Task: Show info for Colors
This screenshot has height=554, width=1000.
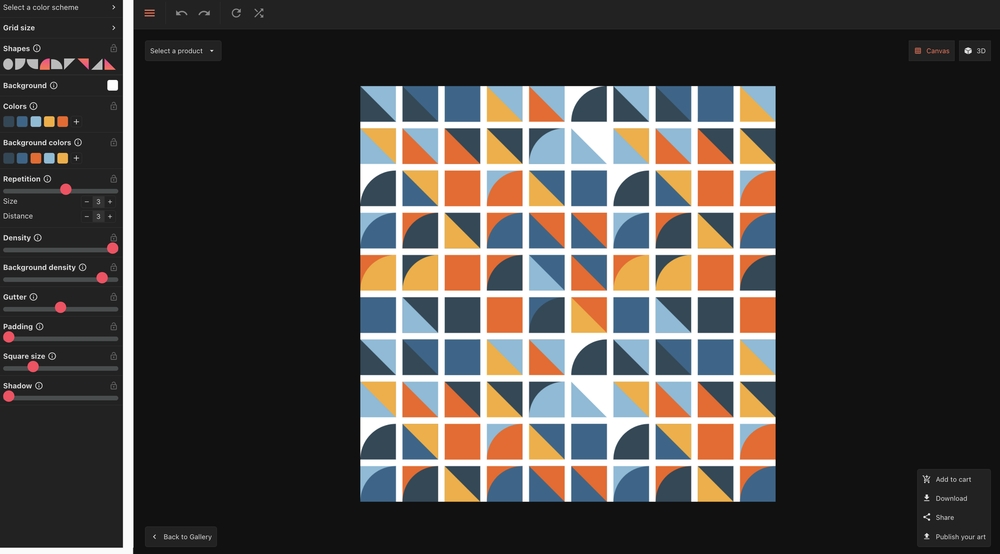Action: coord(33,106)
